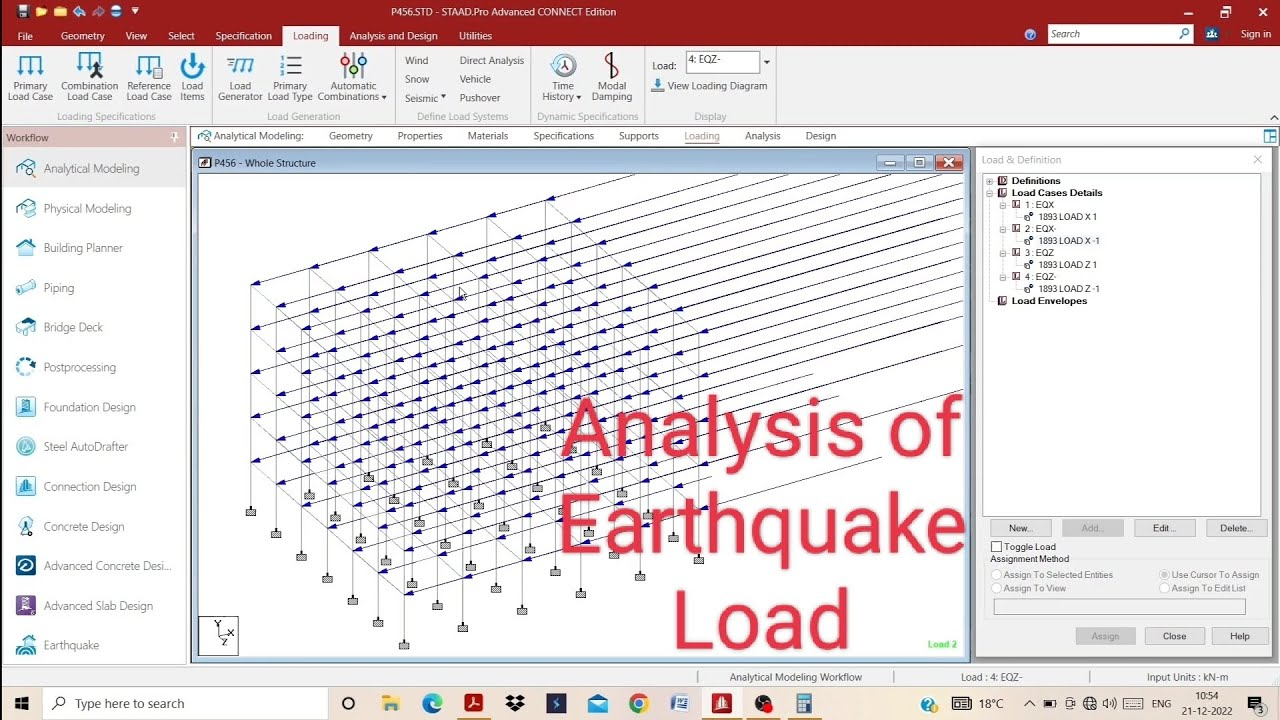The image size is (1280, 720).
Task: Switch to the Supports page tab
Action: [x=638, y=136]
